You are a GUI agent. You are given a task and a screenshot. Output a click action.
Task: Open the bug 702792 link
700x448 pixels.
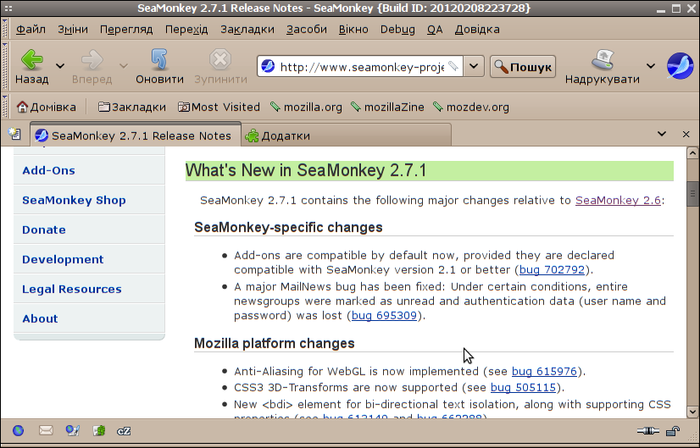(552, 270)
